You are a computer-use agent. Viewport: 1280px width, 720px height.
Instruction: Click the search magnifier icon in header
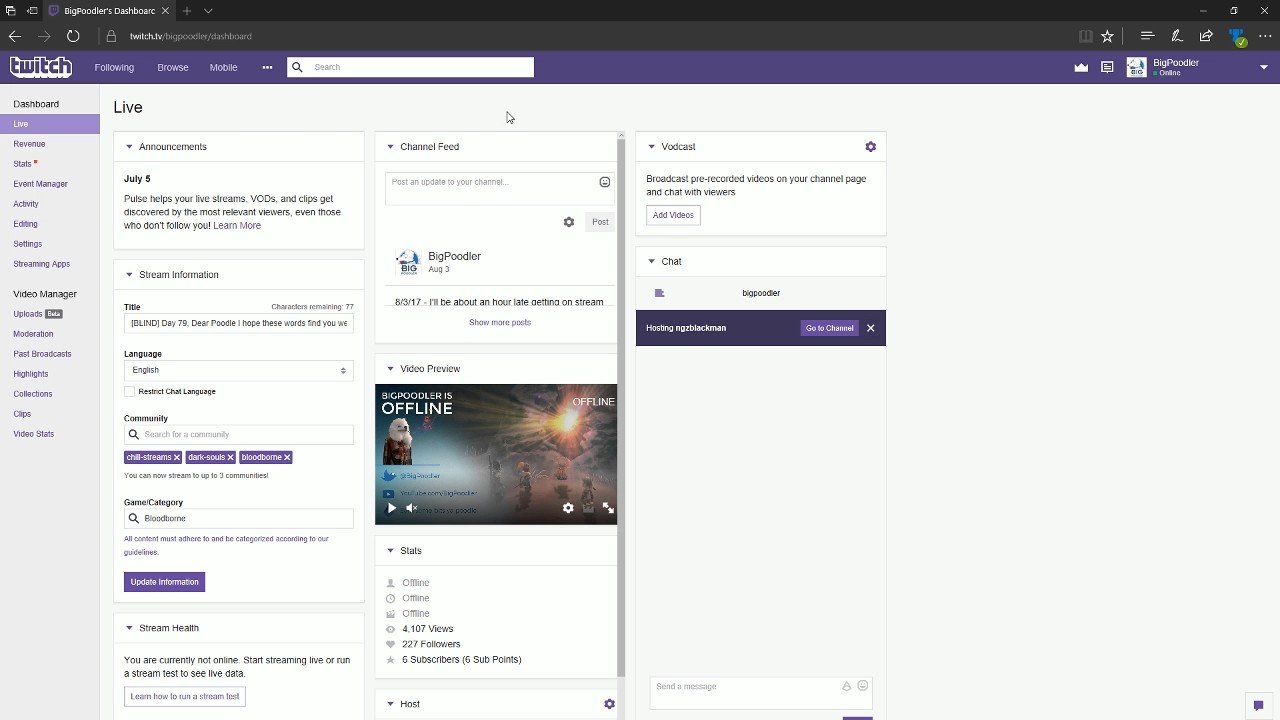click(x=297, y=67)
